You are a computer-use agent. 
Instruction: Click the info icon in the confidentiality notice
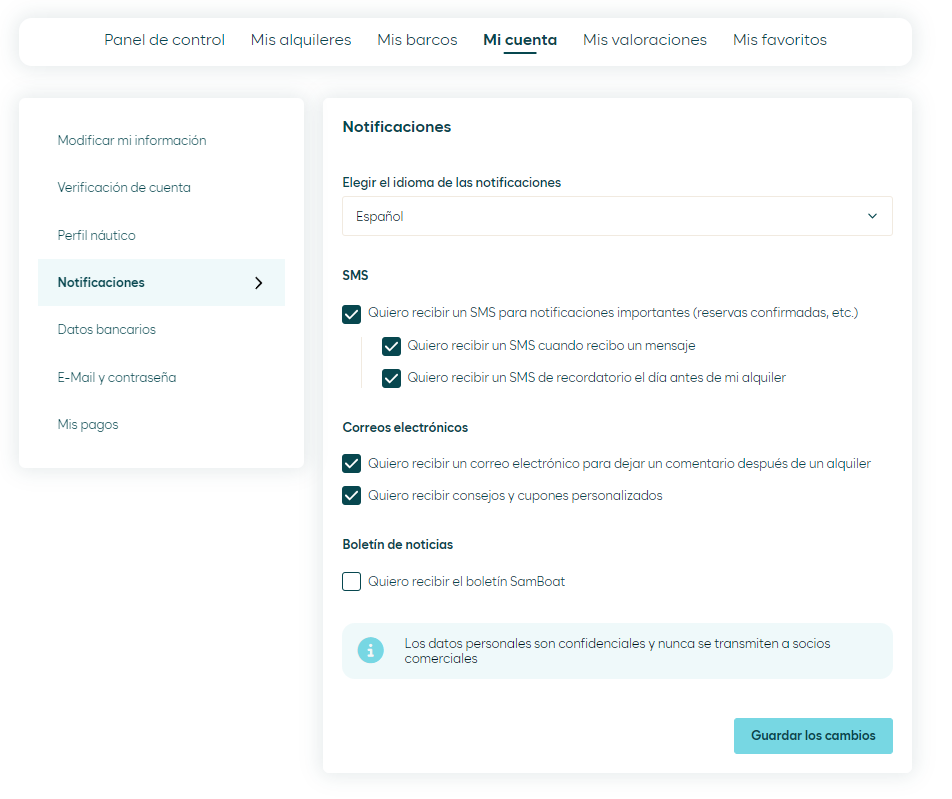click(x=370, y=650)
